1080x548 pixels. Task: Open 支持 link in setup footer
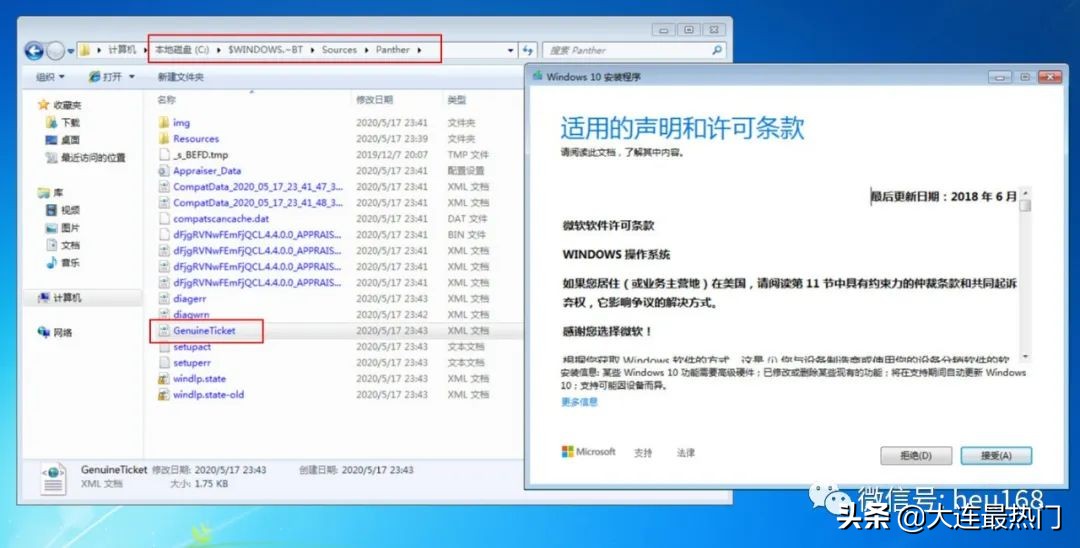[643, 453]
